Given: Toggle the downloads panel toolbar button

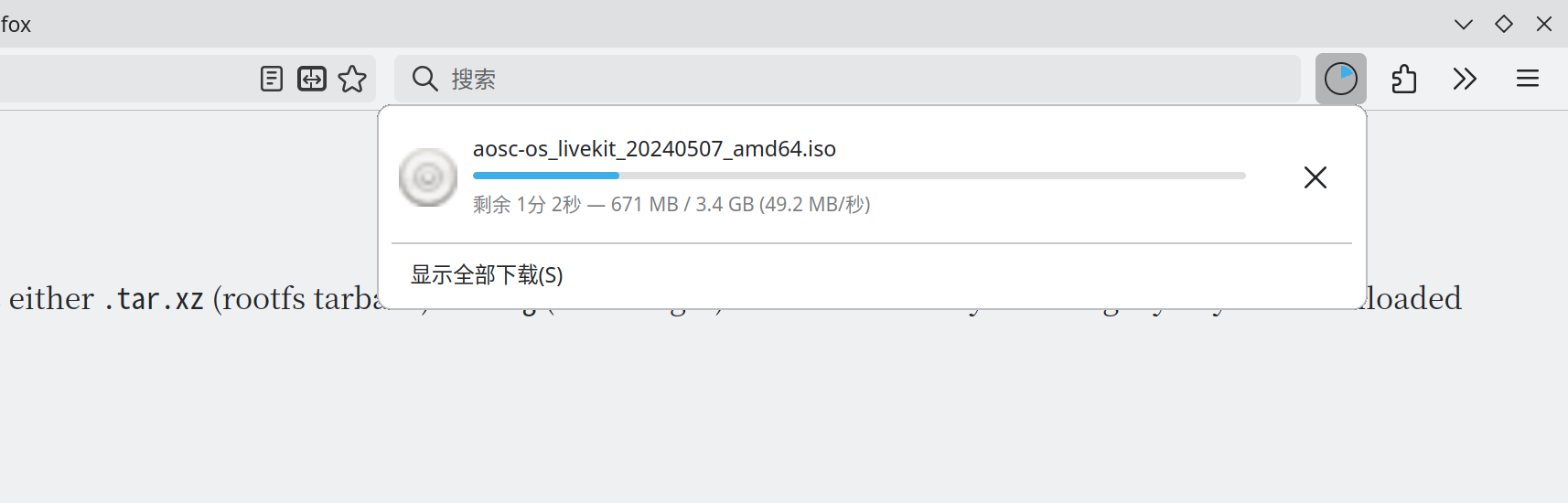Looking at the screenshot, I should 1341,79.
